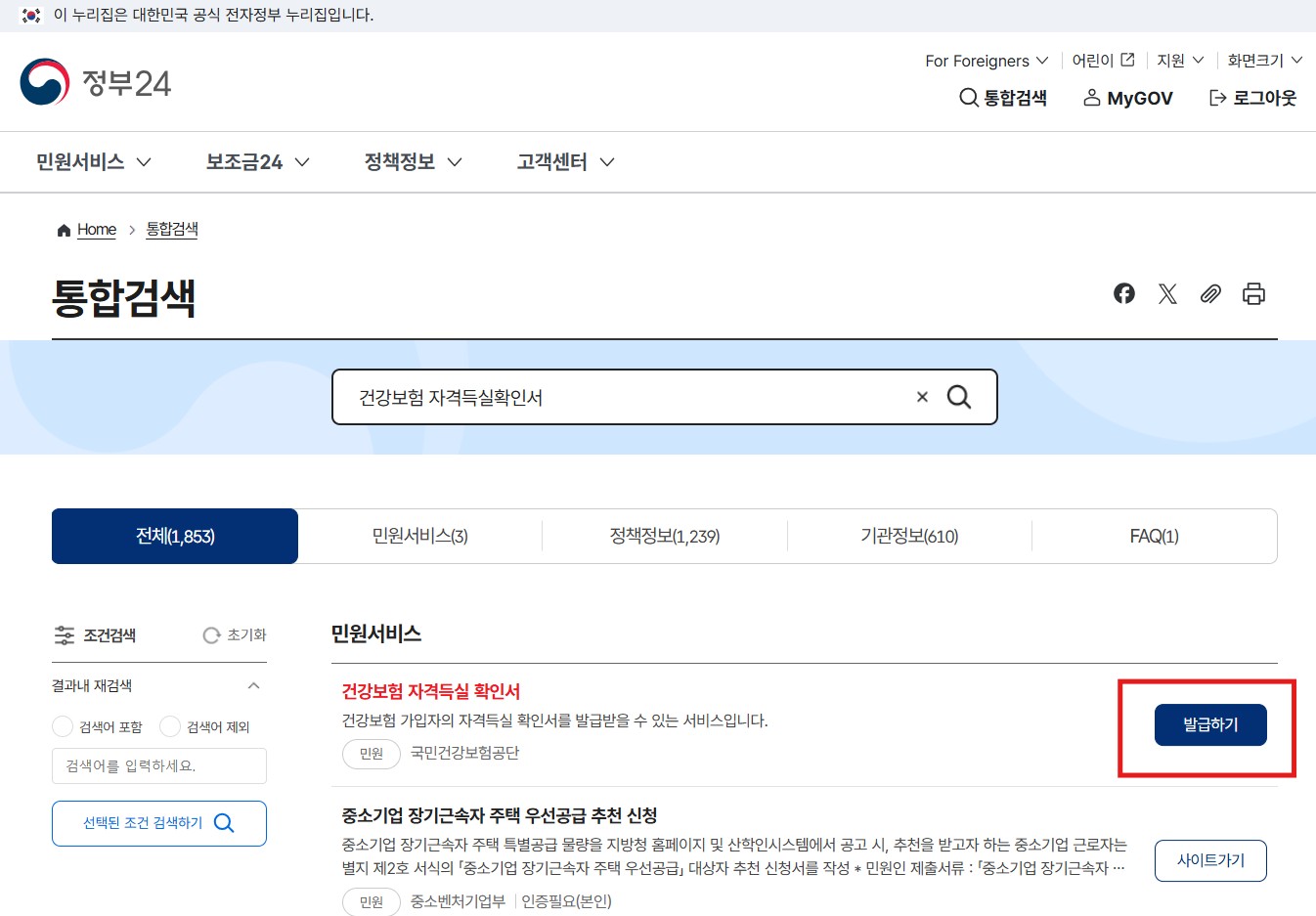1316x916 pixels.
Task: Click the copy link icon
Action: pyautogui.click(x=1210, y=293)
